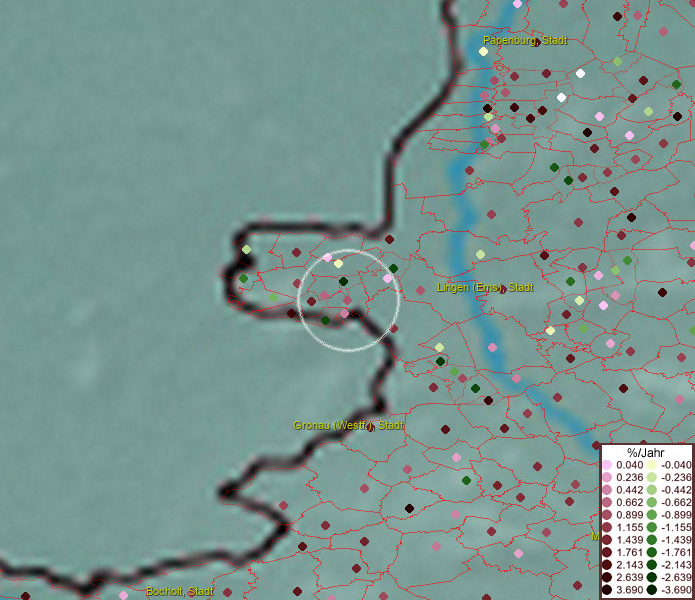
Task: Click the legend value -0.662
Action: [x=676, y=503]
